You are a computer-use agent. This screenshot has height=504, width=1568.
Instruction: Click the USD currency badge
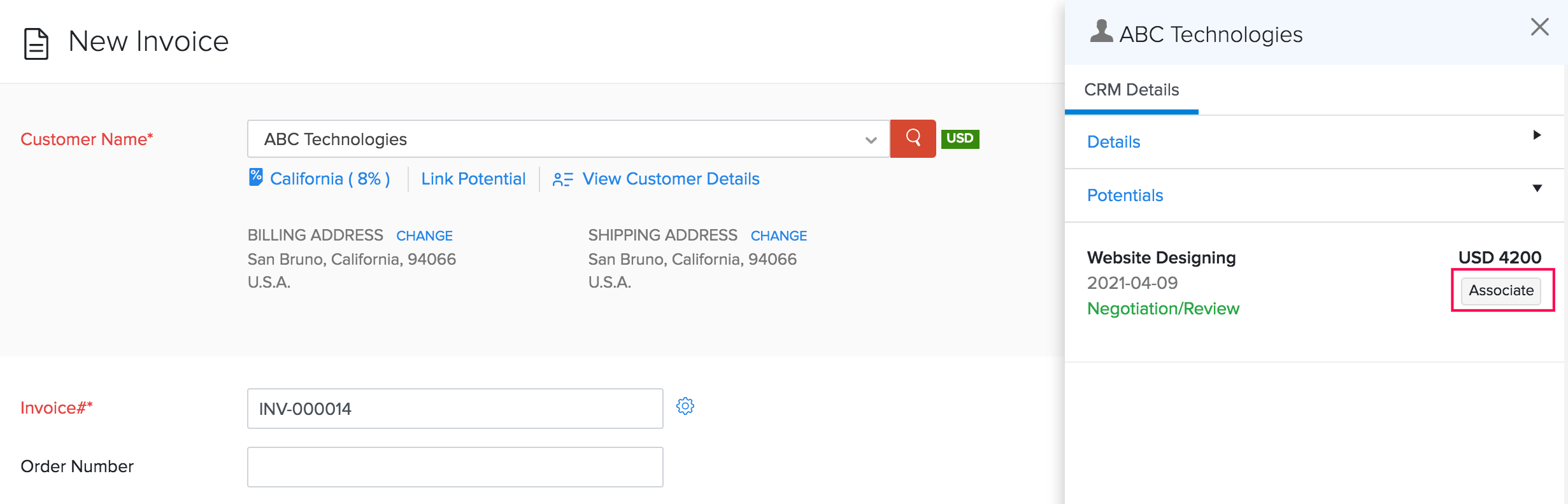959,138
